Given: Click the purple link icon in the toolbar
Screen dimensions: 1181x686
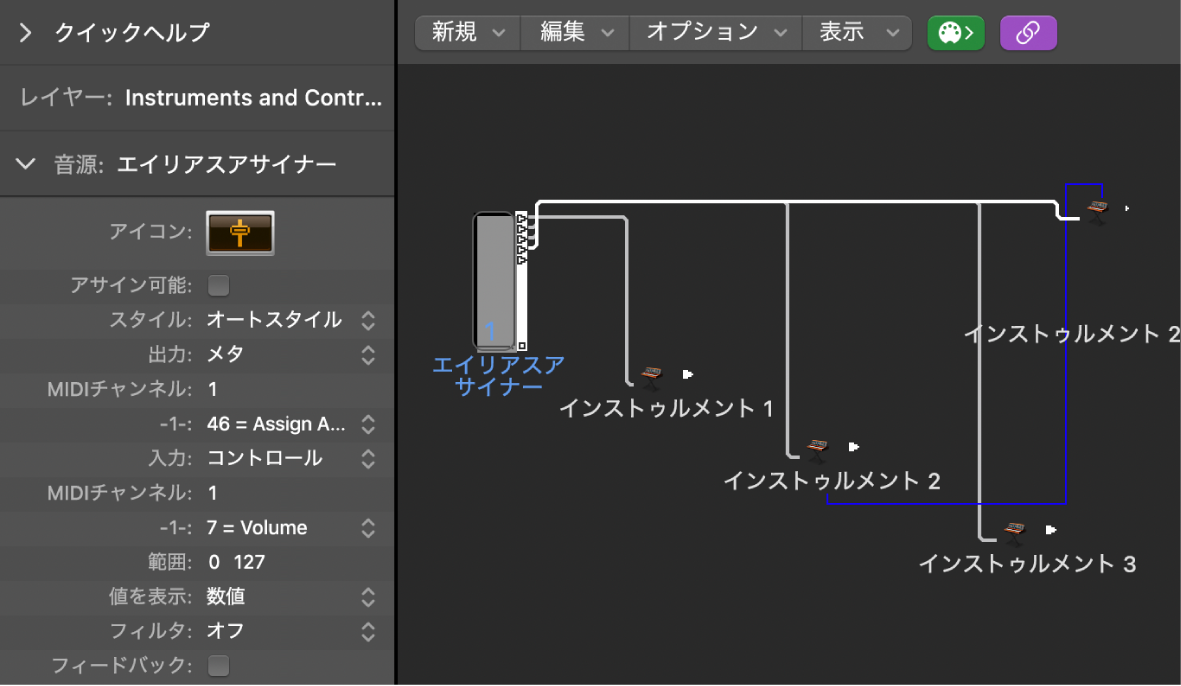Looking at the screenshot, I should pos(1028,32).
